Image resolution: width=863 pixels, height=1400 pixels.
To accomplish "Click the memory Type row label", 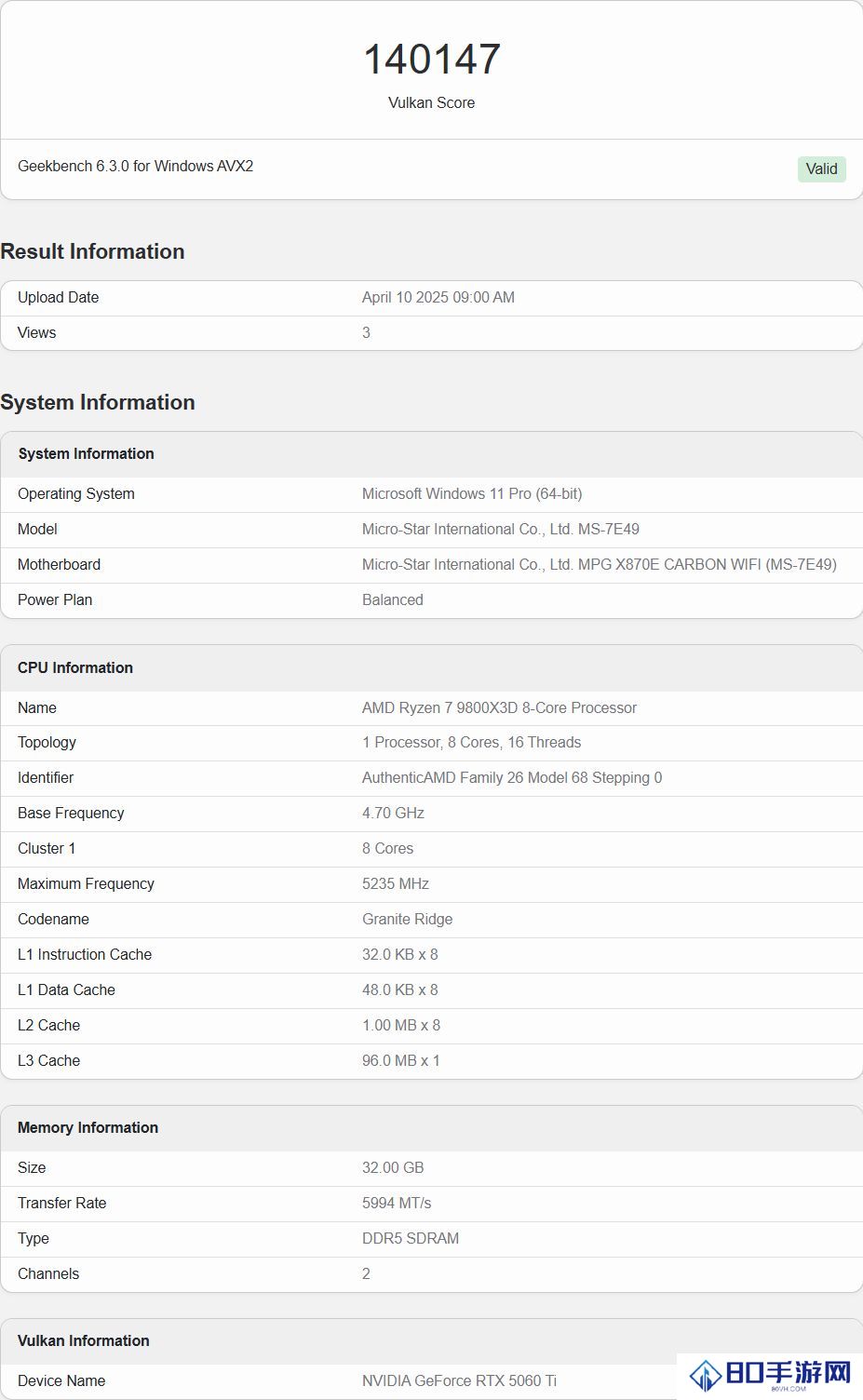I will pyautogui.click(x=34, y=1238).
